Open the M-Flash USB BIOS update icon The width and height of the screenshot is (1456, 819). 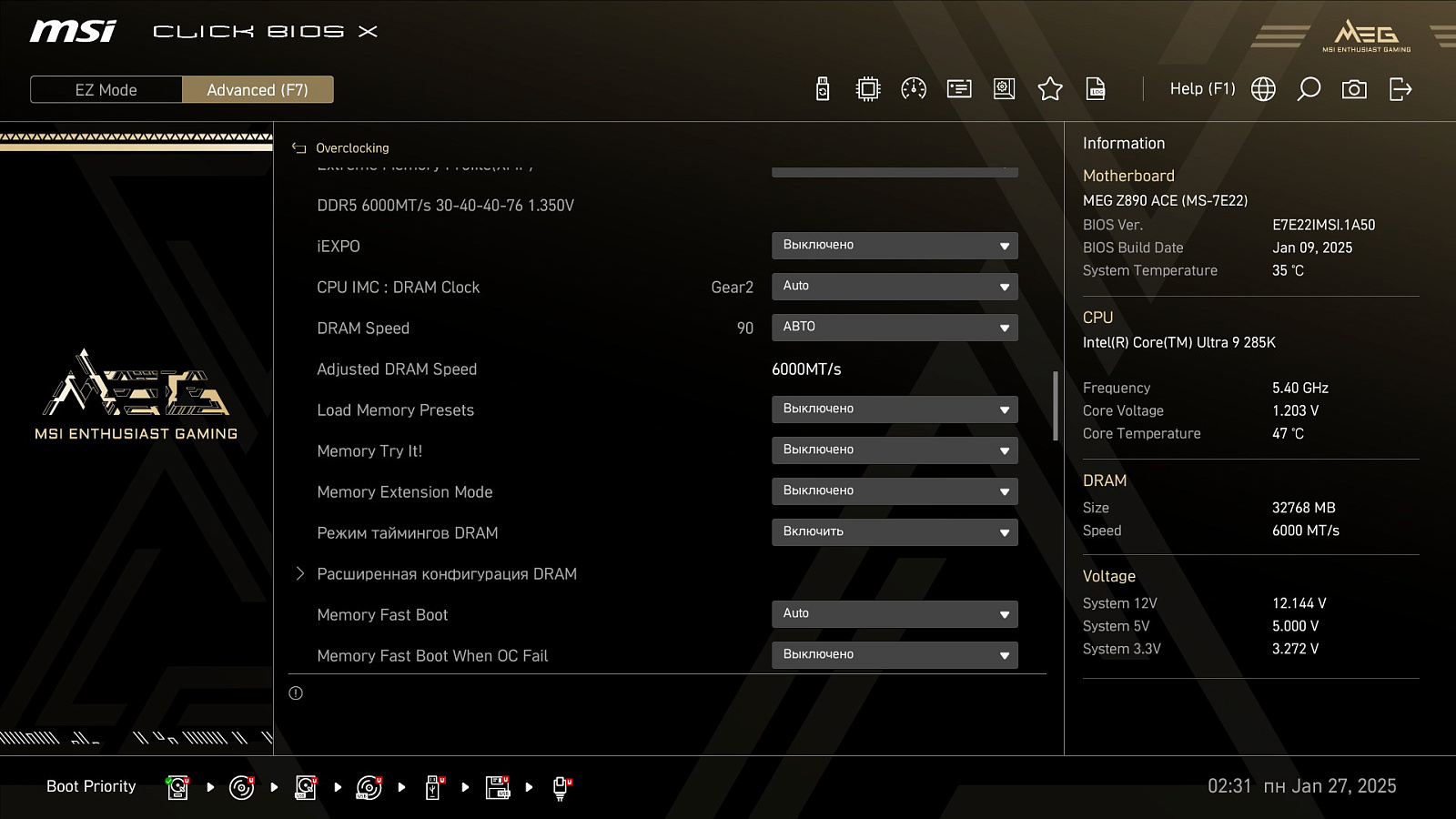click(x=823, y=89)
